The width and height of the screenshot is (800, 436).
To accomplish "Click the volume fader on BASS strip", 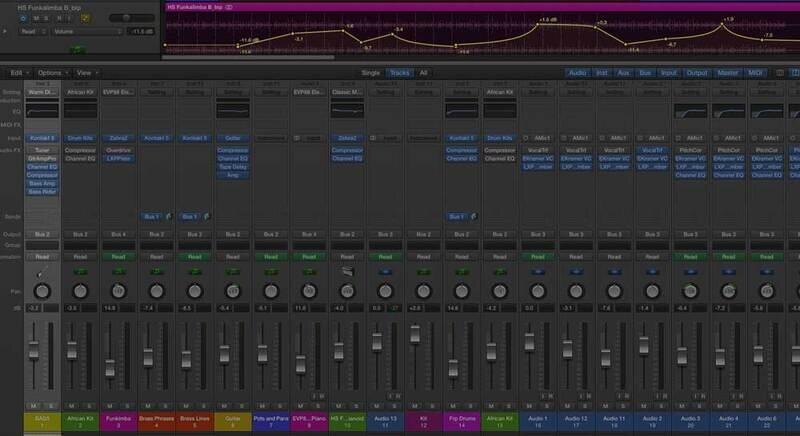I will click(34, 350).
